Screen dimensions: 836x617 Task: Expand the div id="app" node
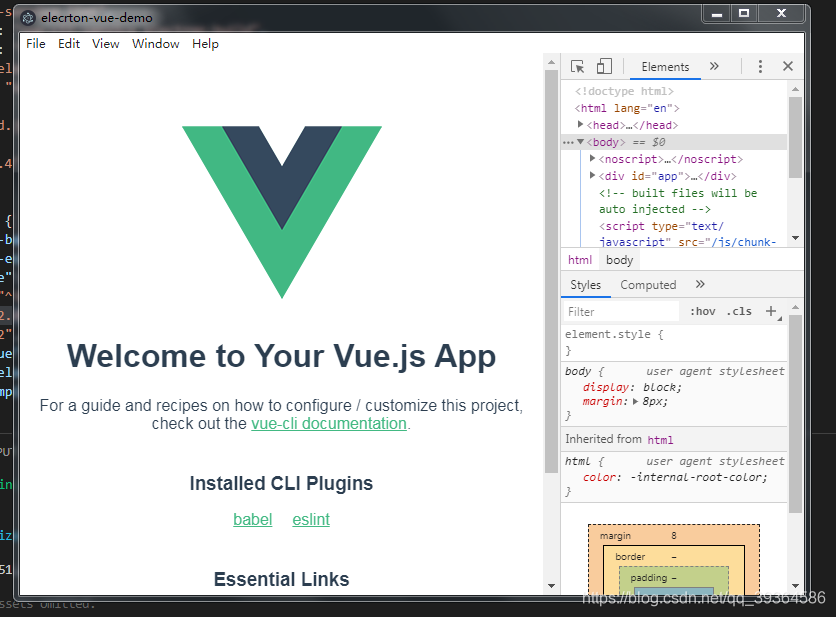[592, 175]
